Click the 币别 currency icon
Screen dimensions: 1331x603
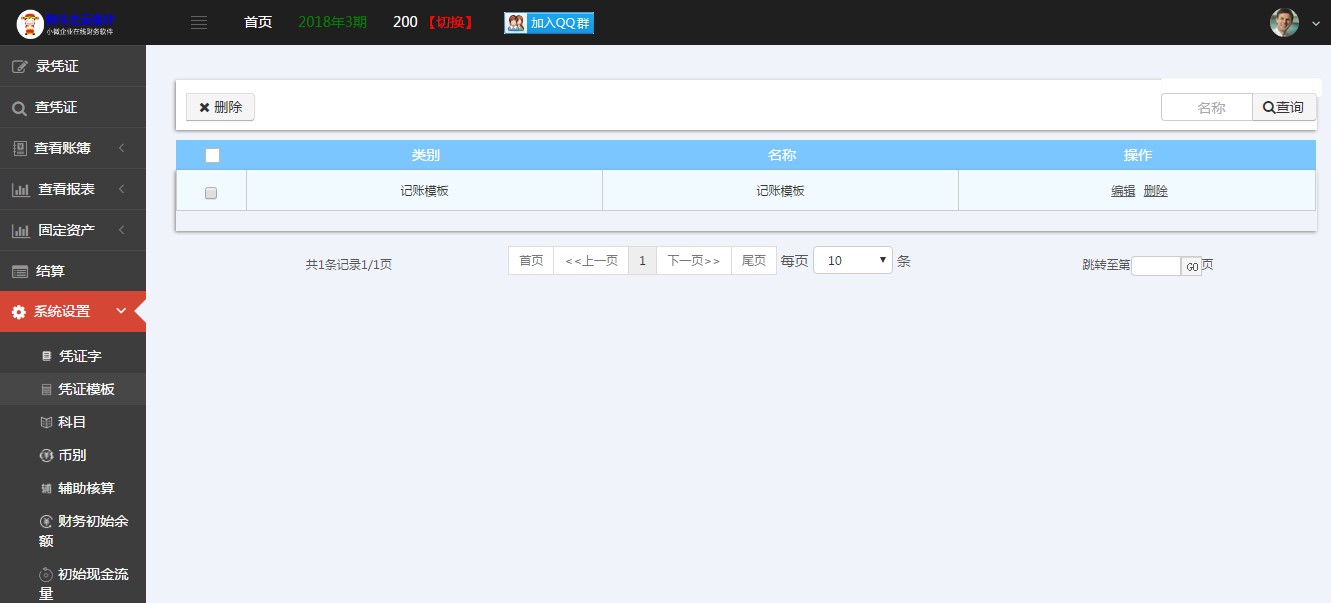pyautogui.click(x=45, y=455)
